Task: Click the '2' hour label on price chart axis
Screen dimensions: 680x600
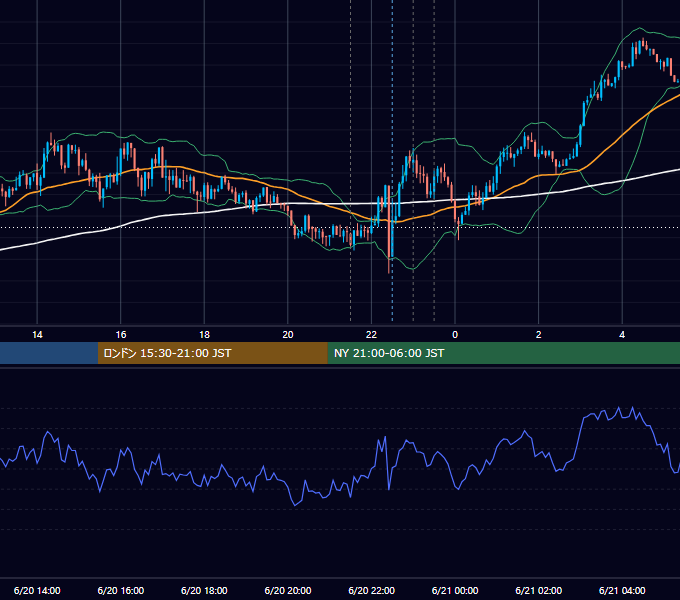Action: [539, 335]
